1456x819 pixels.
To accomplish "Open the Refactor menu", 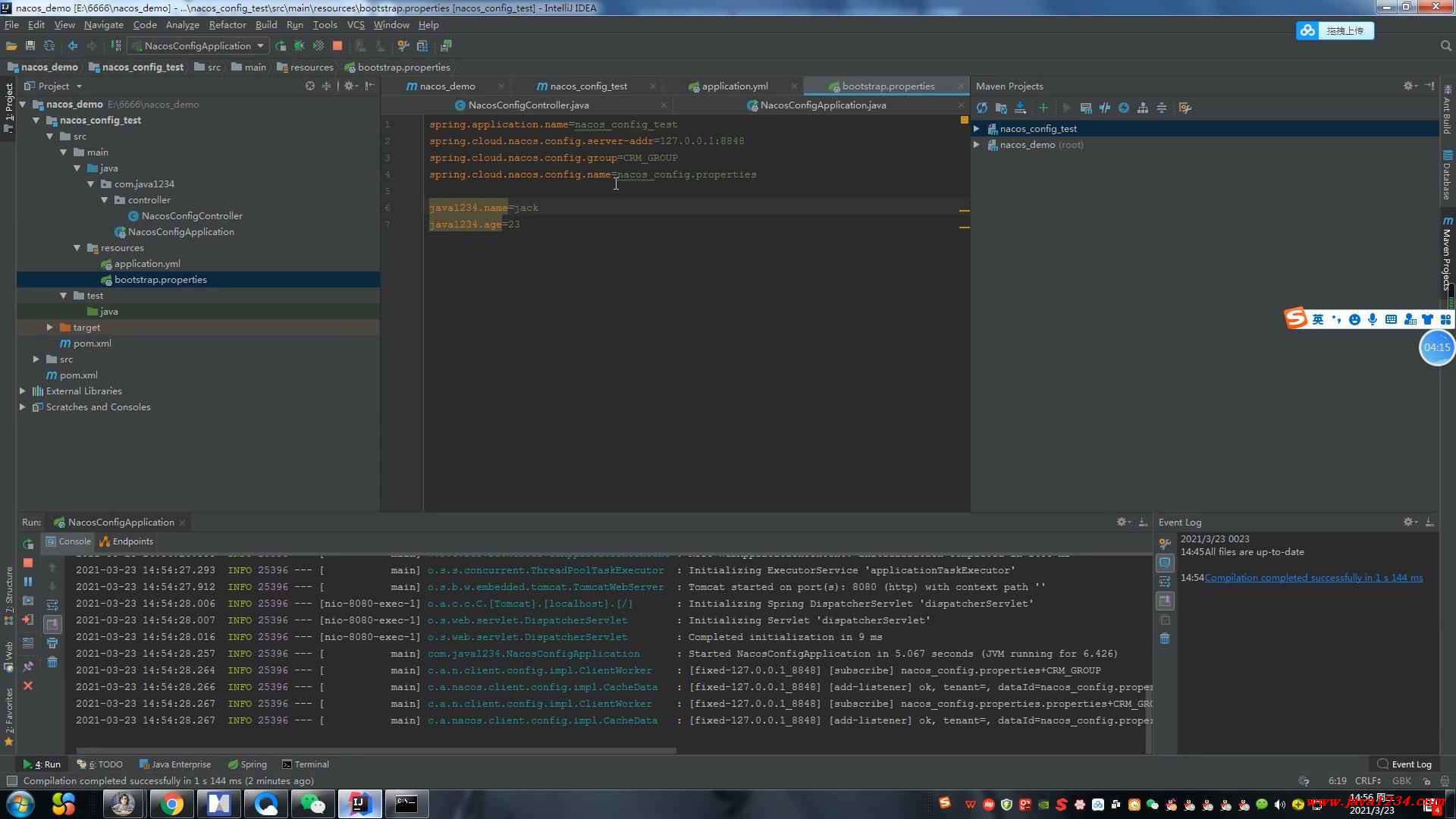I will [227, 25].
